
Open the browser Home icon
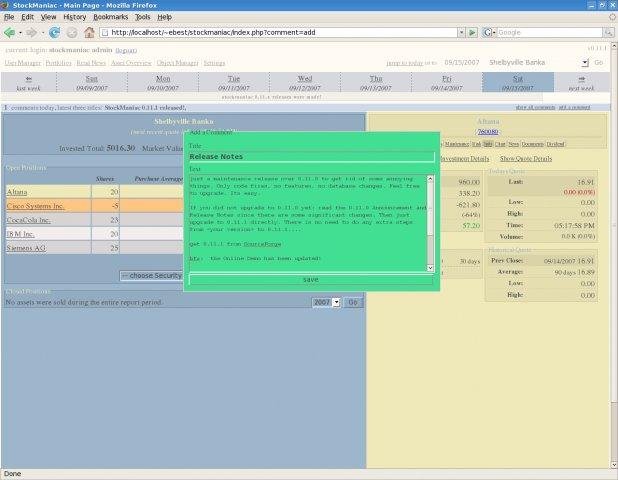coord(89,32)
